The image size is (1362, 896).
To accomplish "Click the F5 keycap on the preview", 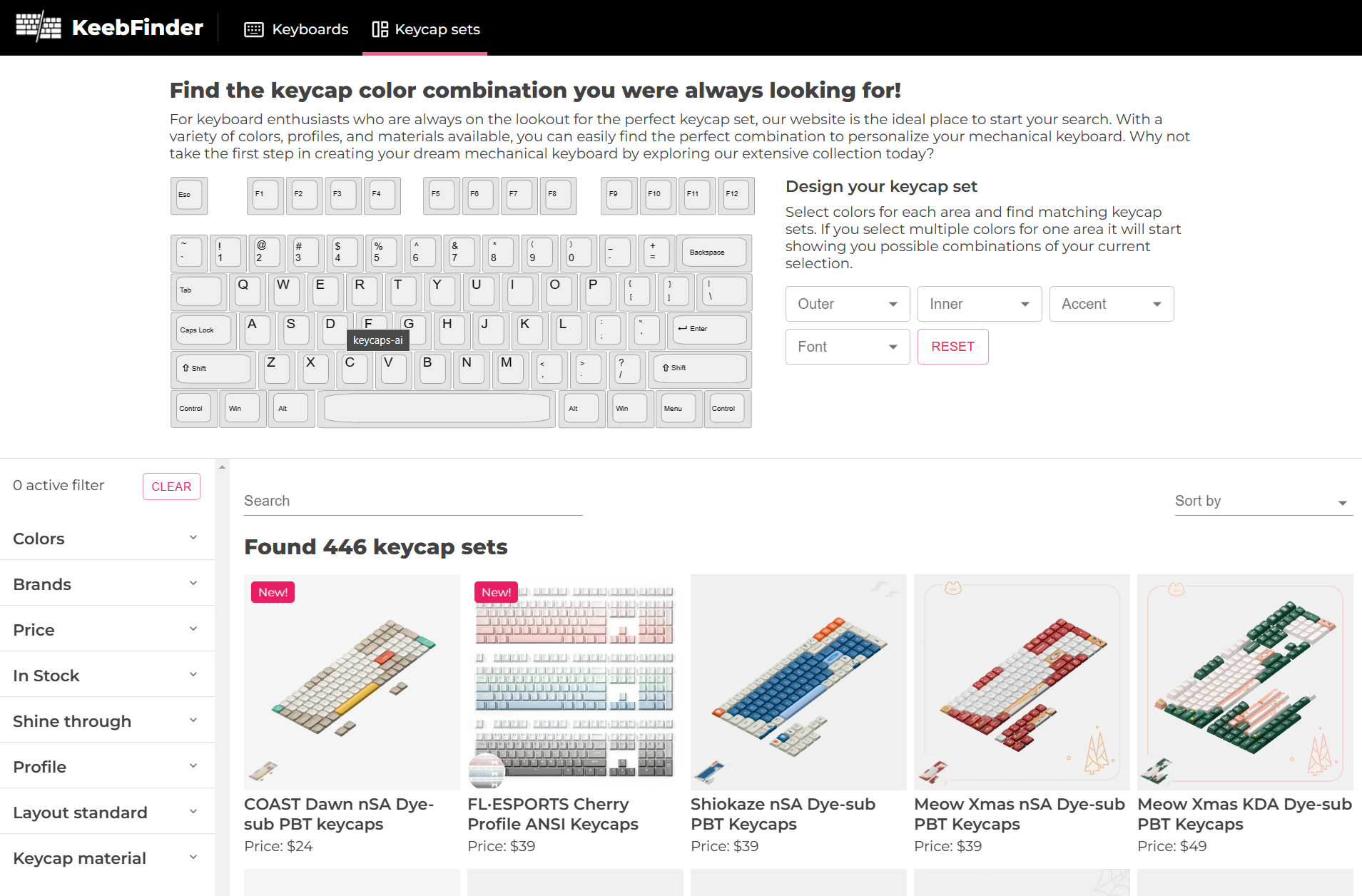I will [x=442, y=195].
